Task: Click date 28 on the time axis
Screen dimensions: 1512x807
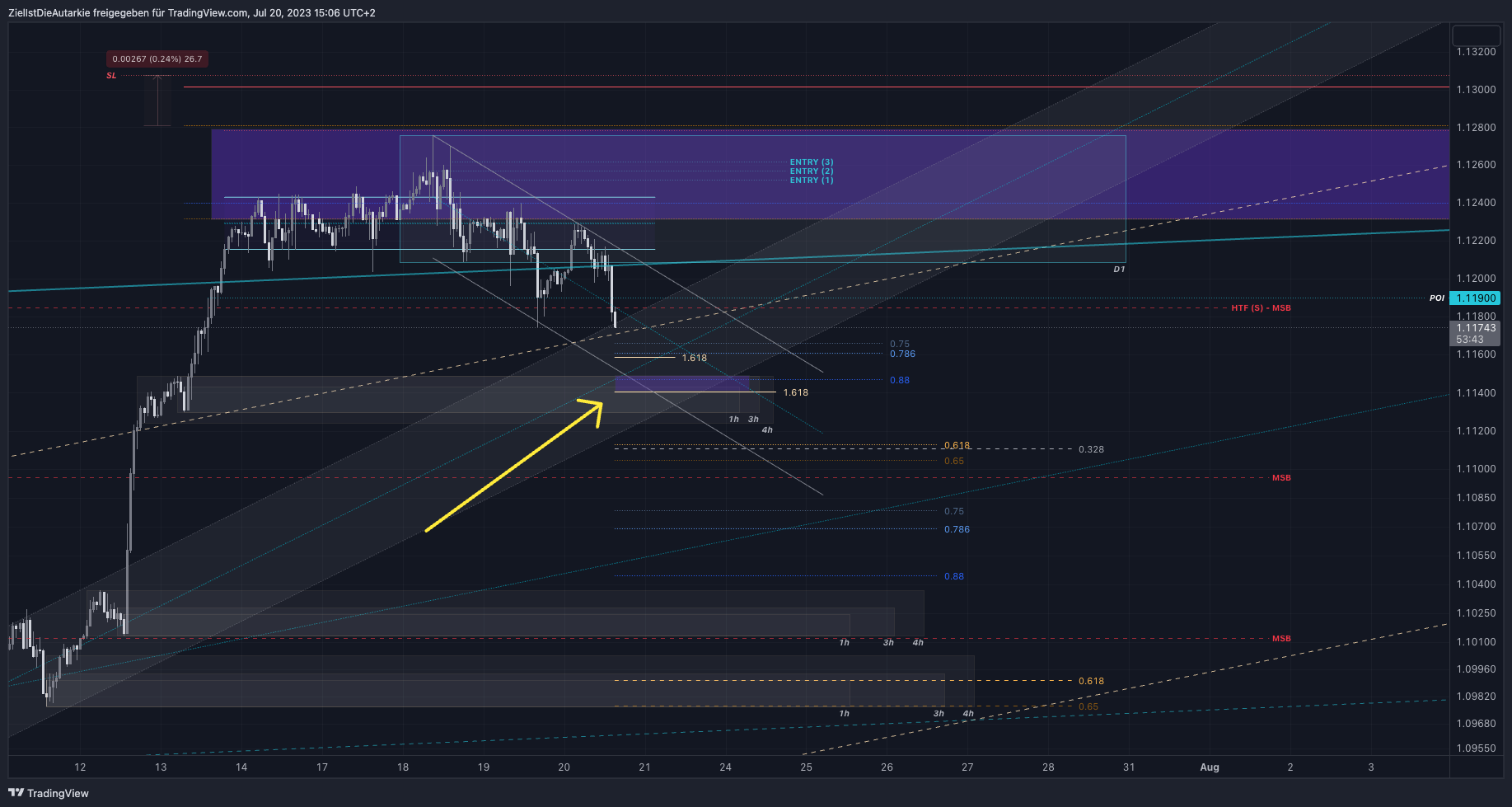Action: pyautogui.click(x=1048, y=767)
